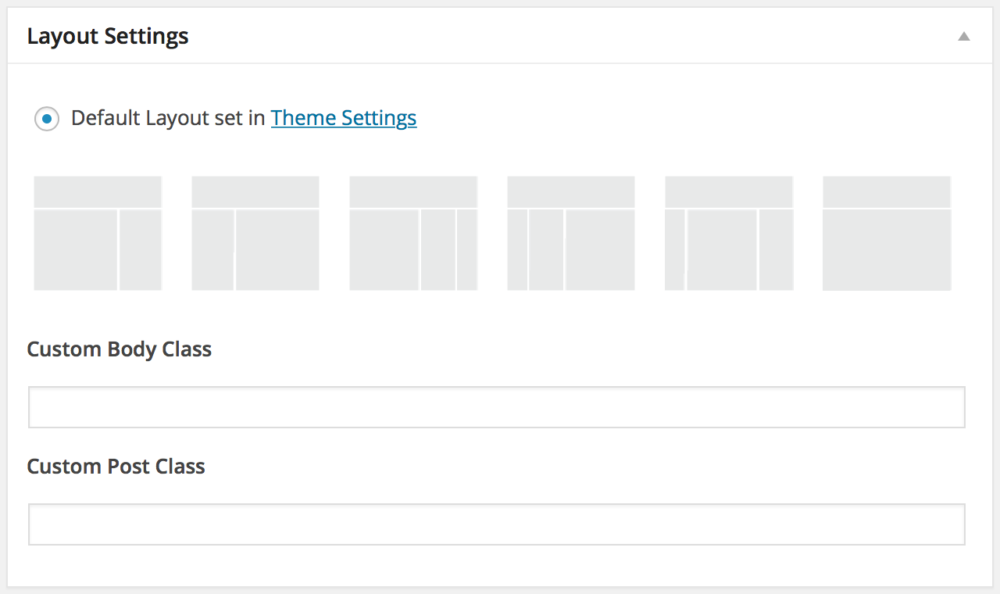Select the sidebar-content layout thumbnail
This screenshot has height=594, width=1000.
255,233
